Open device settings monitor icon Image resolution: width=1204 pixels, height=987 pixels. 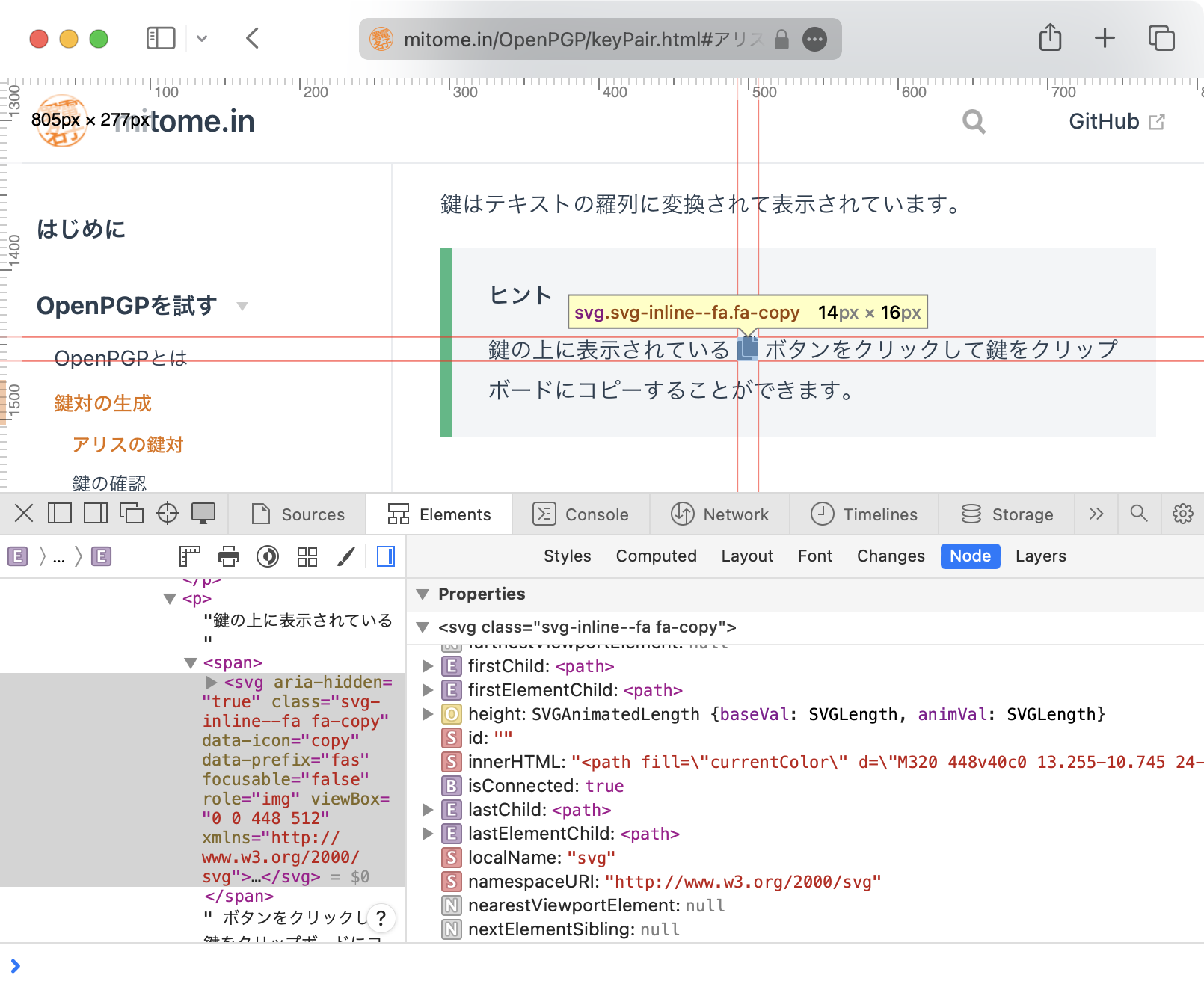[203, 514]
